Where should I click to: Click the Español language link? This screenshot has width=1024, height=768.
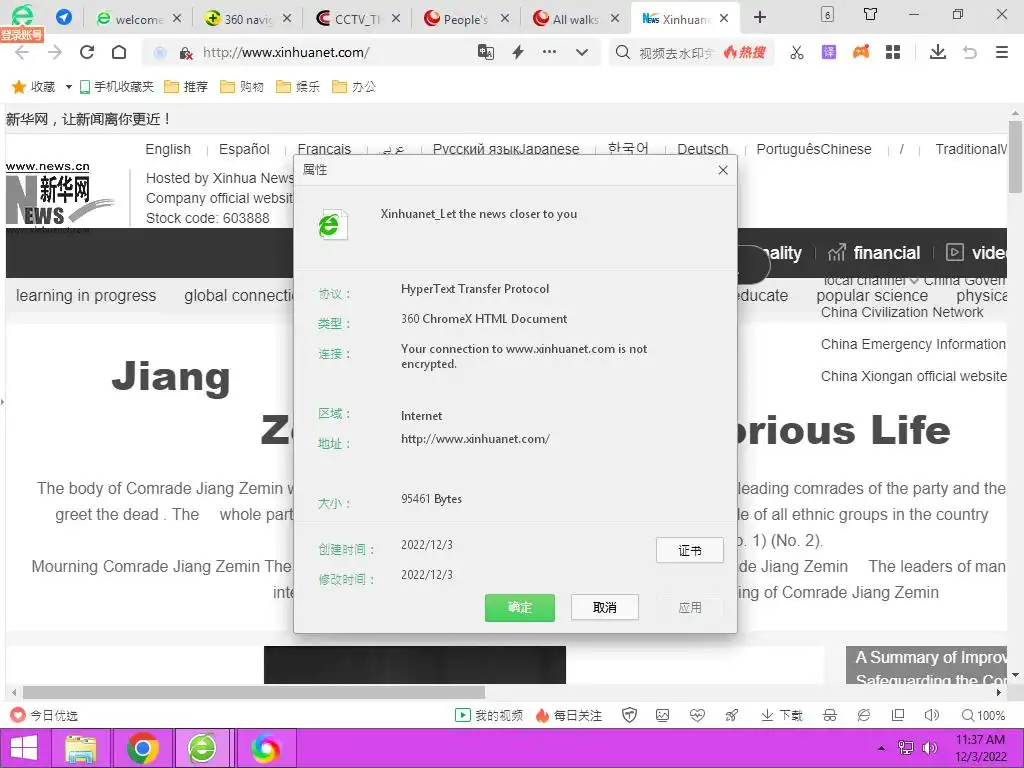click(244, 149)
